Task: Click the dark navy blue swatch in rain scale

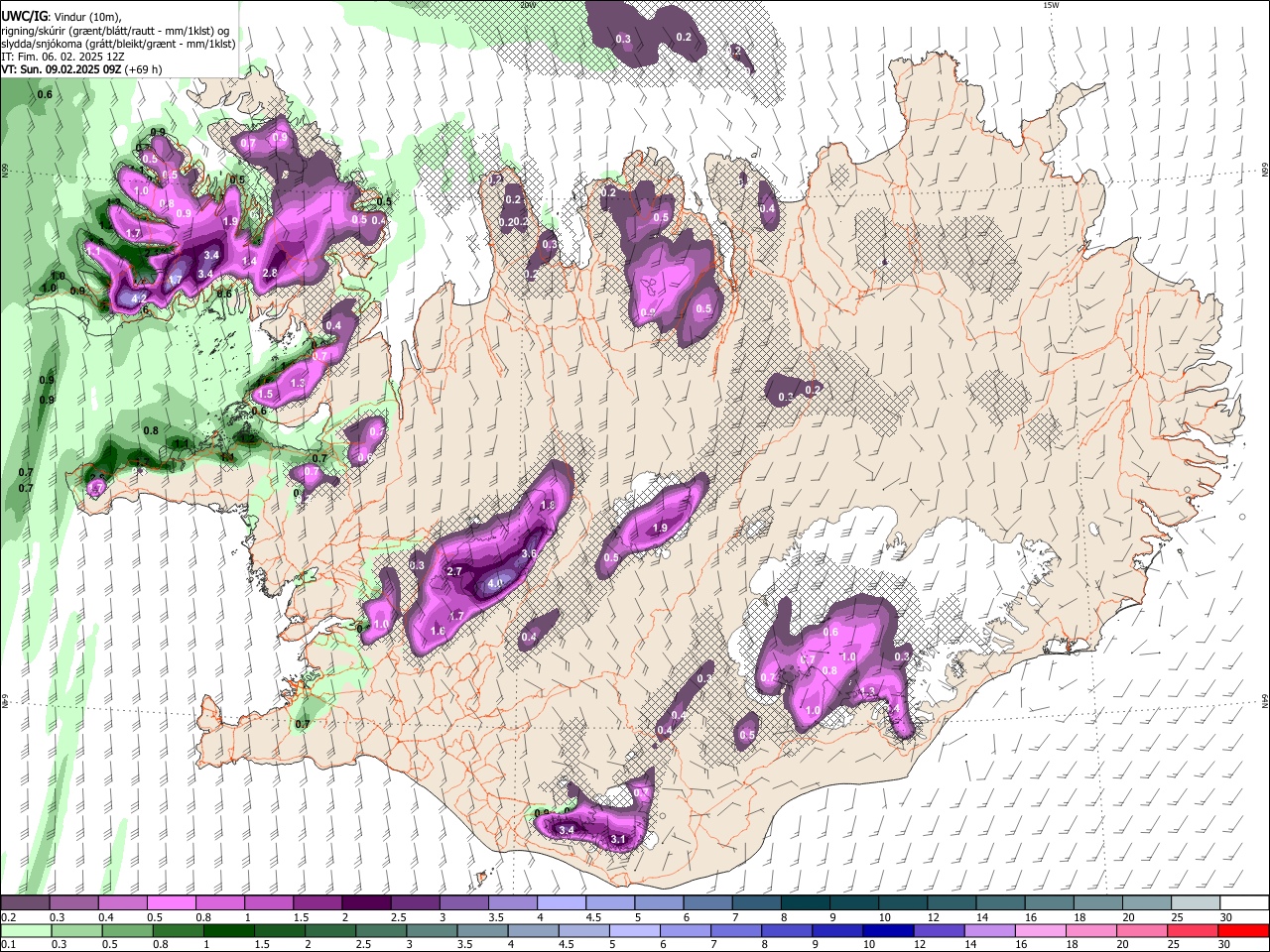Action: [886, 930]
